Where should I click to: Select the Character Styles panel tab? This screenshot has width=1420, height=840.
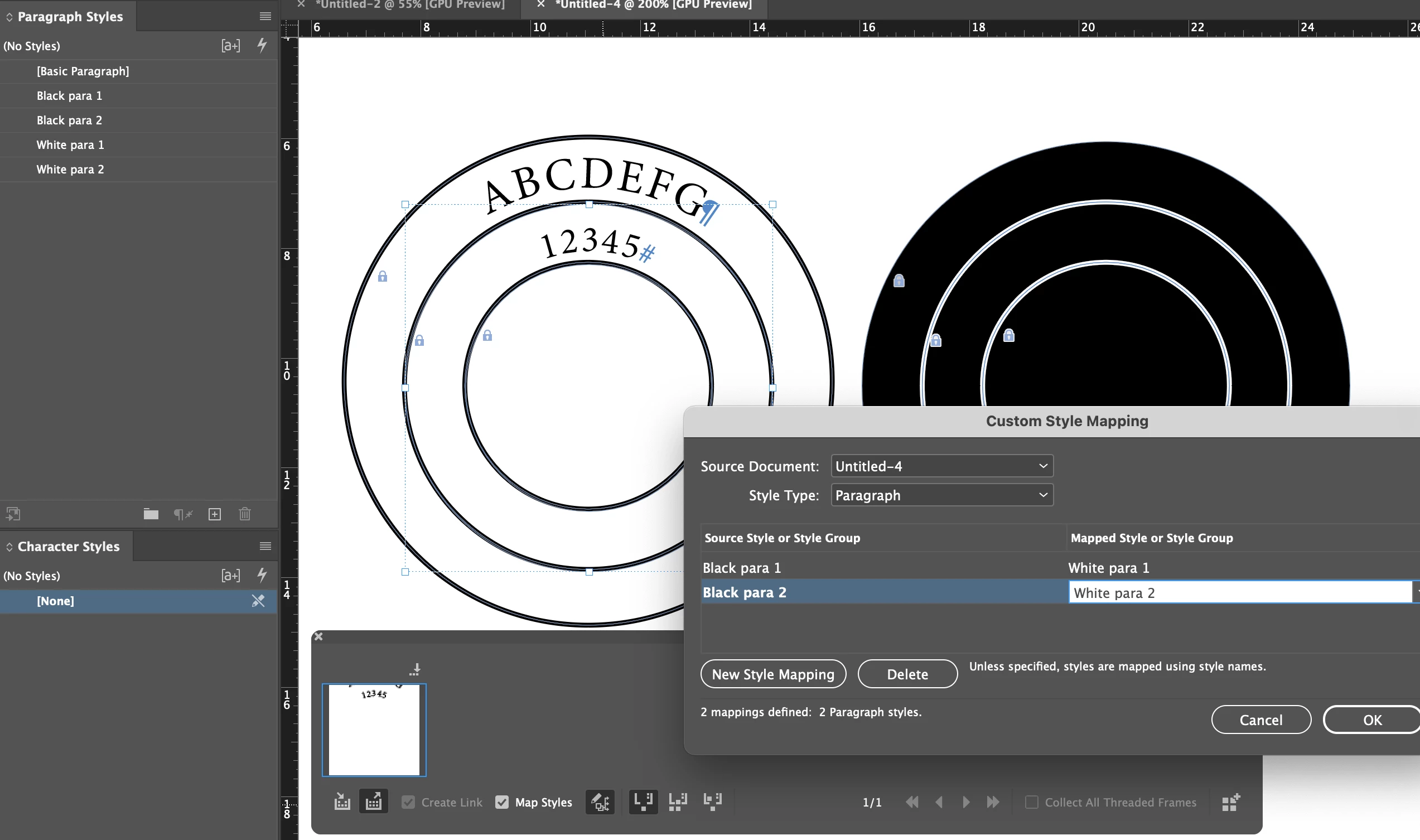coord(69,546)
